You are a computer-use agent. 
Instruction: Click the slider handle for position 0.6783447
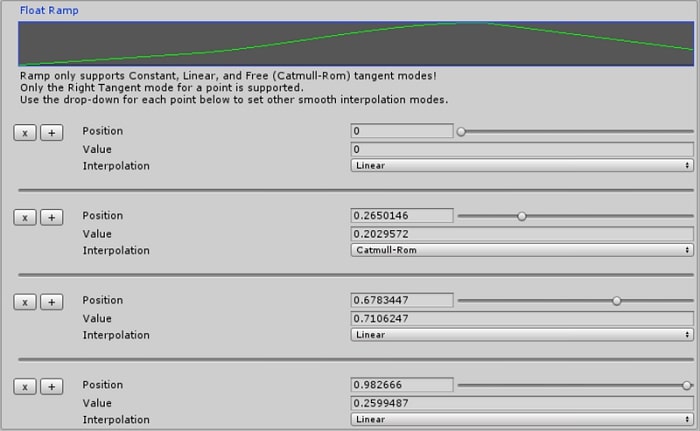[617, 301]
